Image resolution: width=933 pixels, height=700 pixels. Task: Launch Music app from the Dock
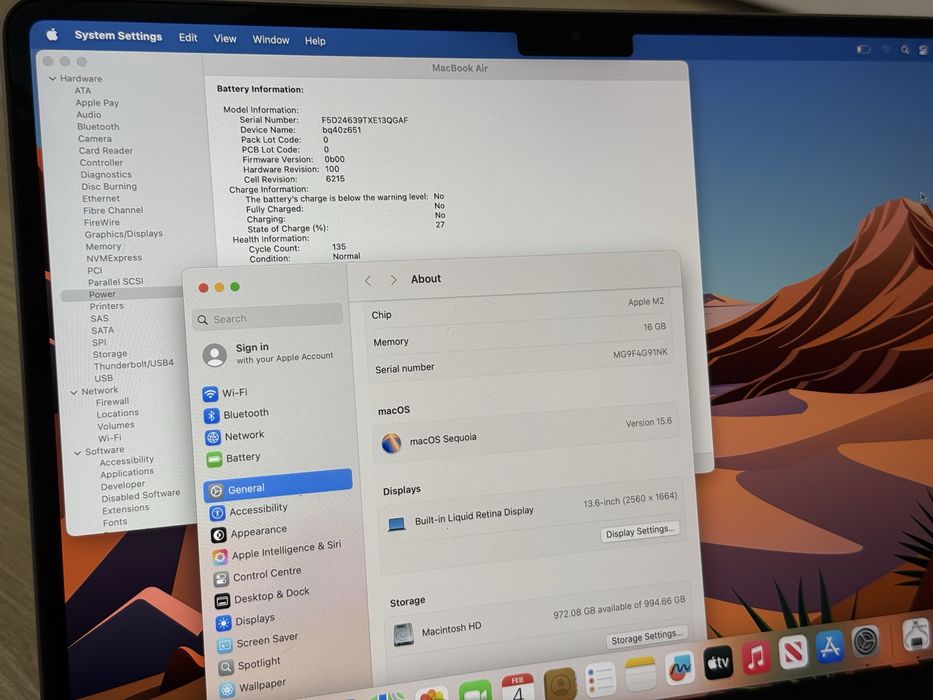pyautogui.click(x=756, y=658)
